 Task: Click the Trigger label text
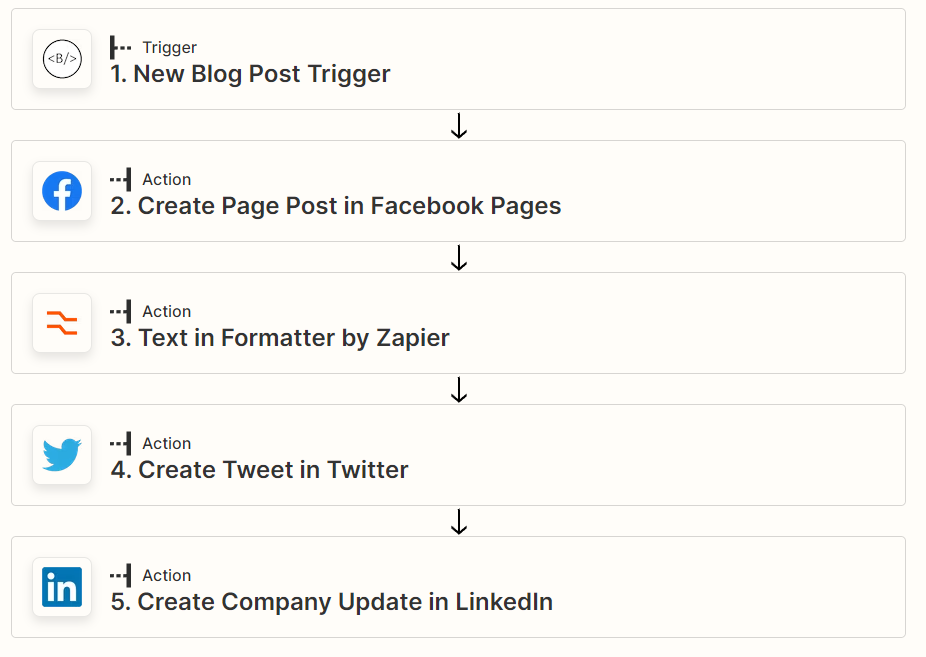click(x=169, y=47)
